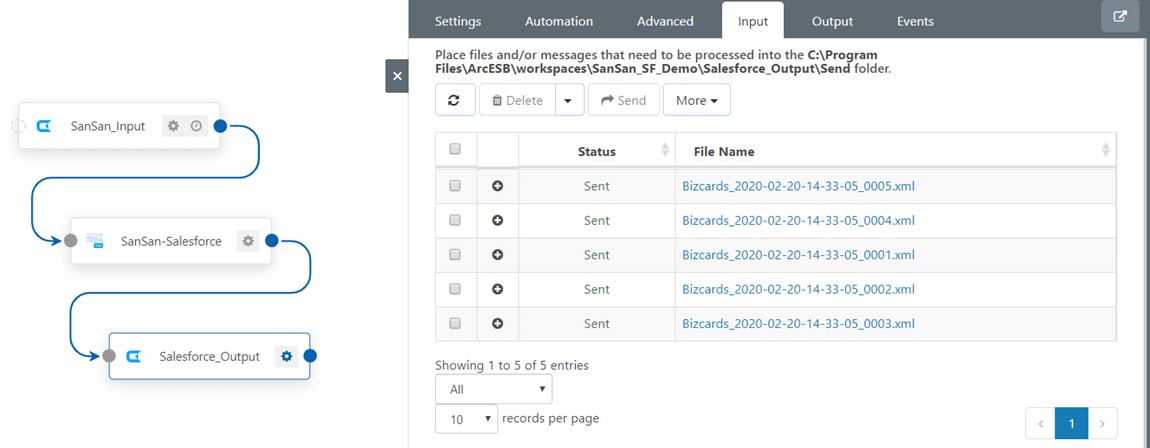Expand details for the Bizcards 0005 row
This screenshot has width=1150, height=448.
coord(498,186)
